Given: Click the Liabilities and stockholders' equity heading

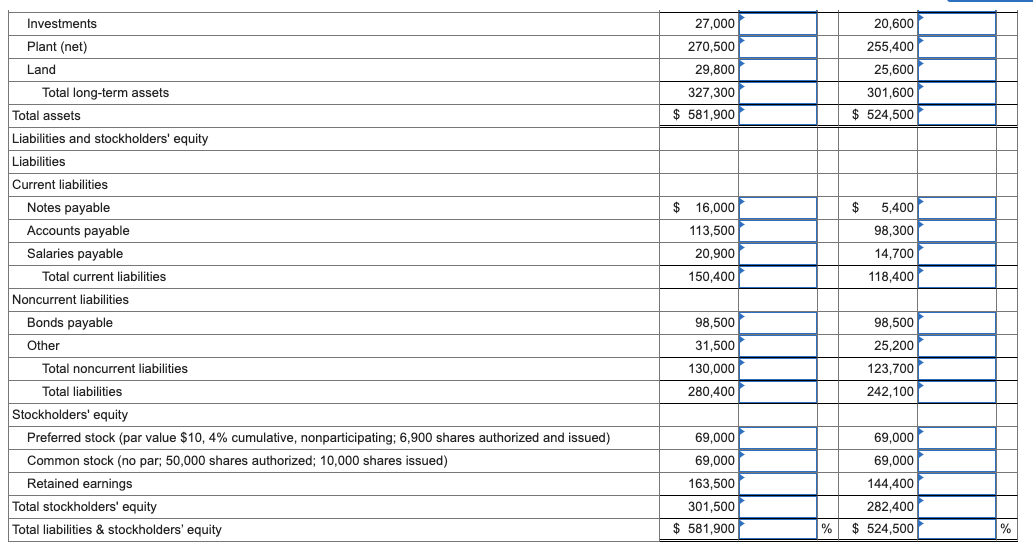Looking at the screenshot, I should pyautogui.click(x=110, y=139).
